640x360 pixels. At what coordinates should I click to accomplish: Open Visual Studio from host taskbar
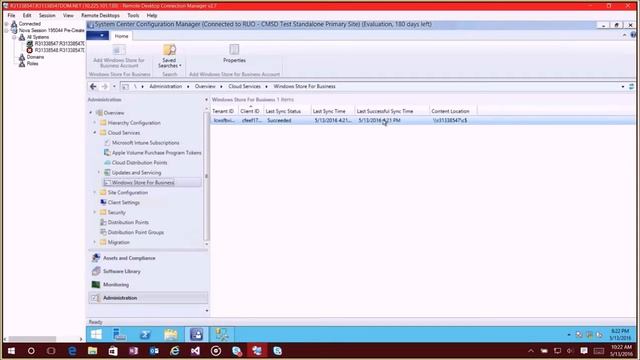[x=195, y=351]
